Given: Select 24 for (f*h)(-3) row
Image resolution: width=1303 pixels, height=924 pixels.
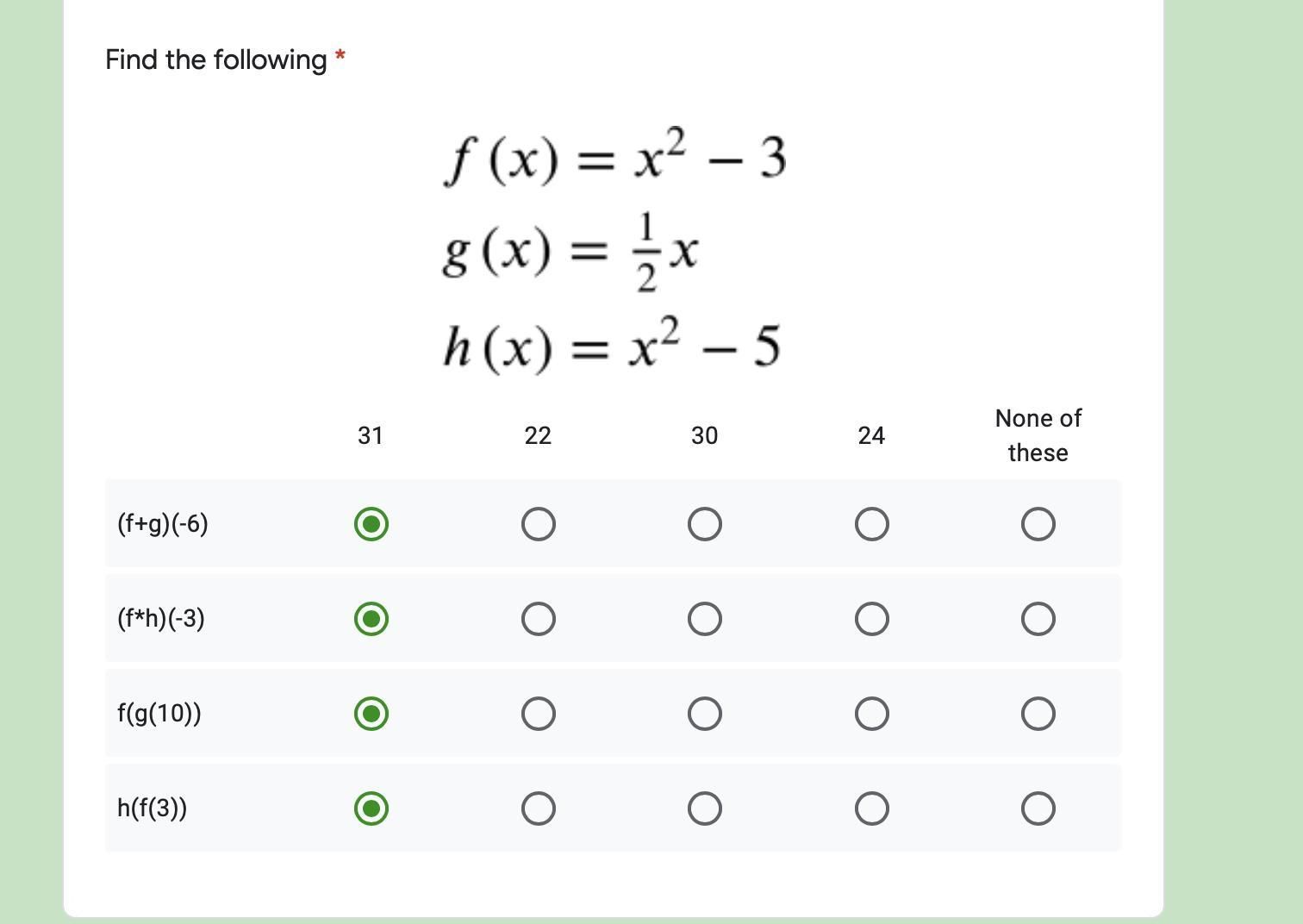Looking at the screenshot, I should click(x=871, y=619).
